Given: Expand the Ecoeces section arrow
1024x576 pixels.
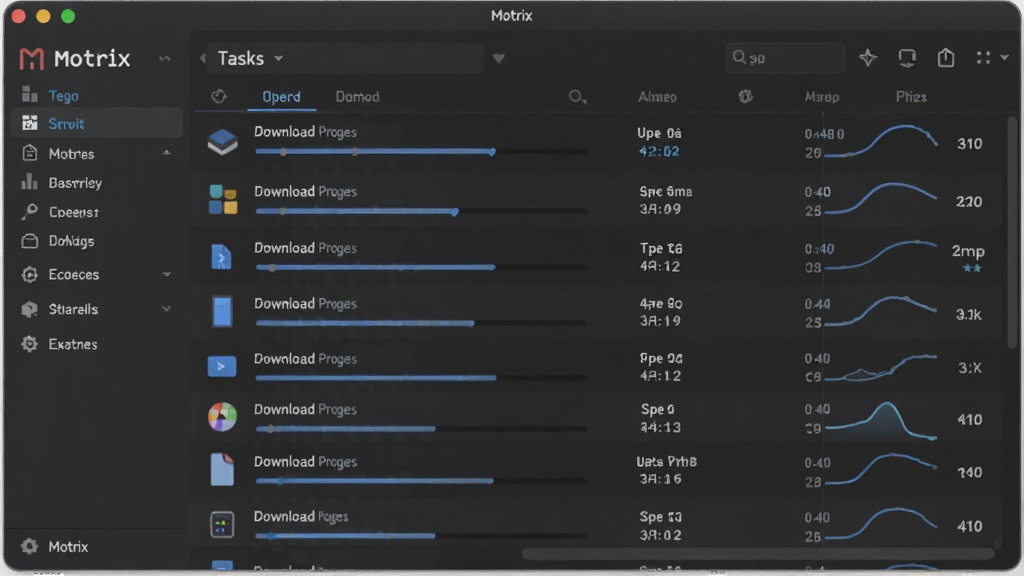Looking at the screenshot, I should click(167, 274).
